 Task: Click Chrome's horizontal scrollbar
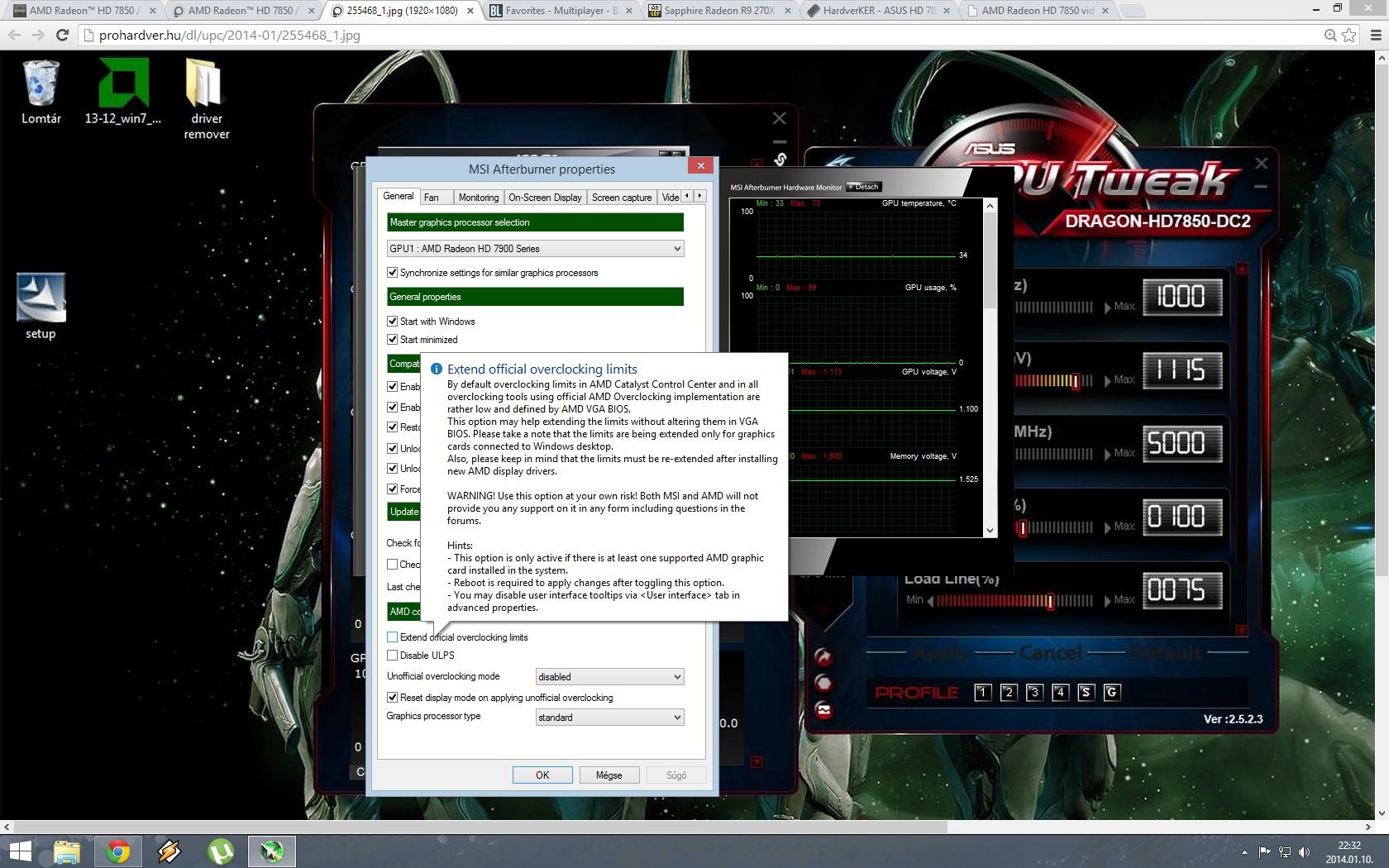tap(481, 827)
